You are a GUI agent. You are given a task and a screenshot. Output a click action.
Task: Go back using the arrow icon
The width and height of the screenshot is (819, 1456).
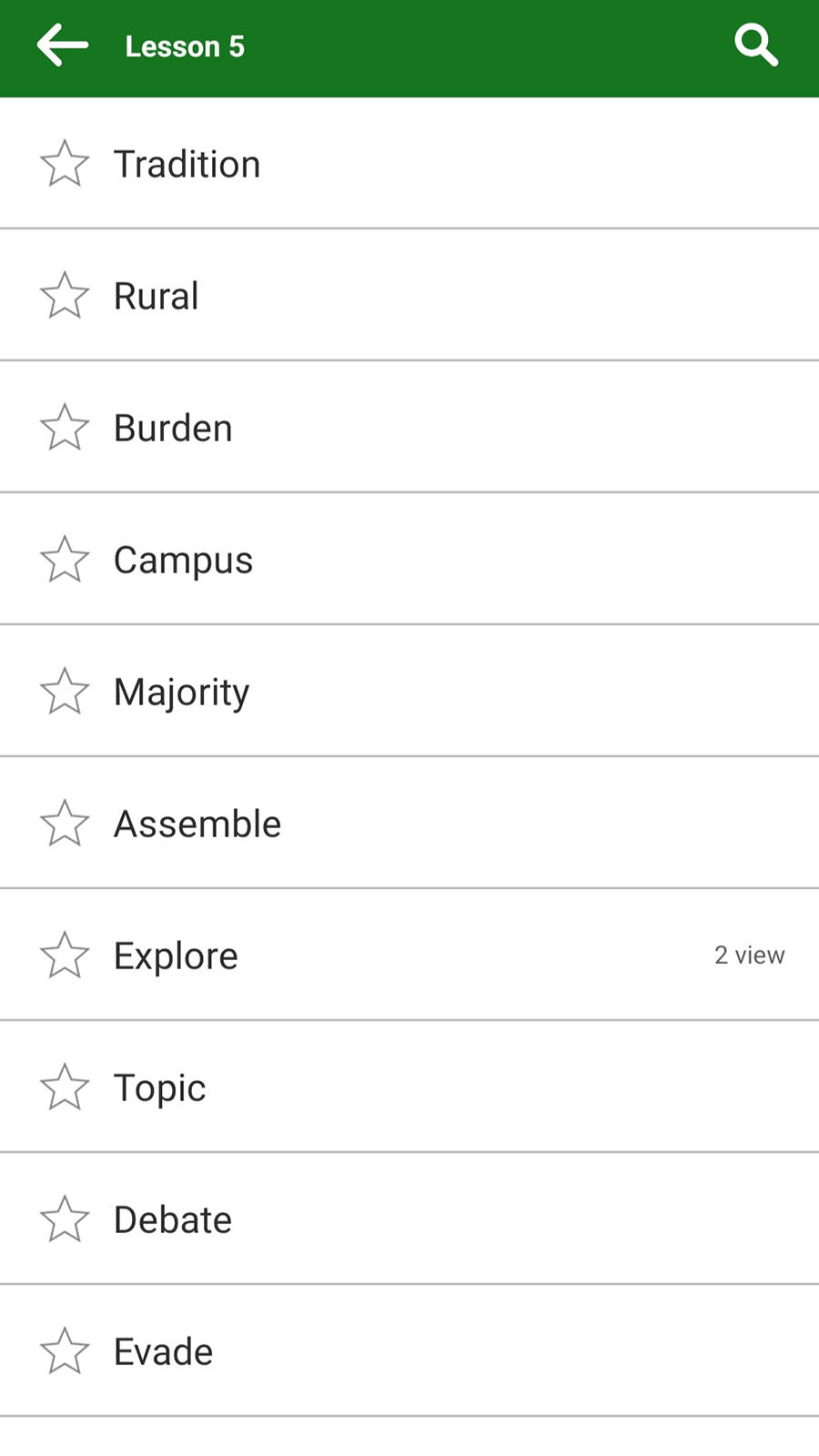[63, 45]
